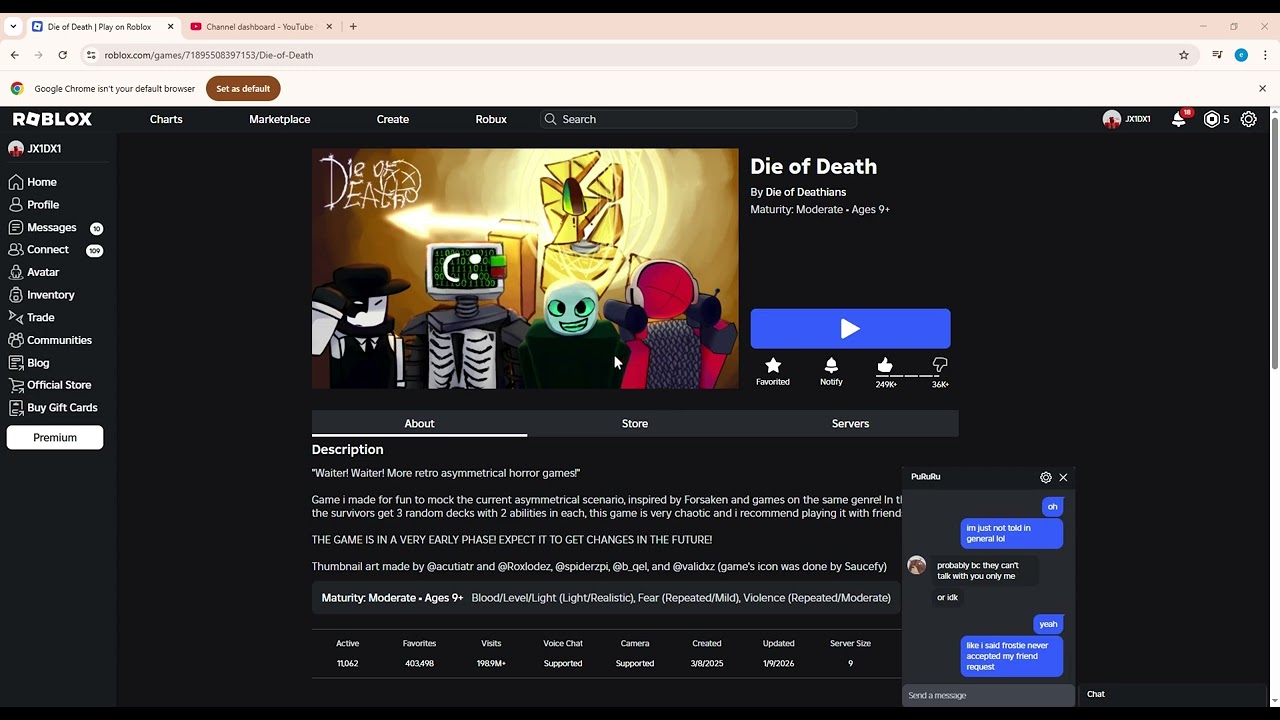Open the chat settings gear in PuRuRu chat

[1046, 477]
